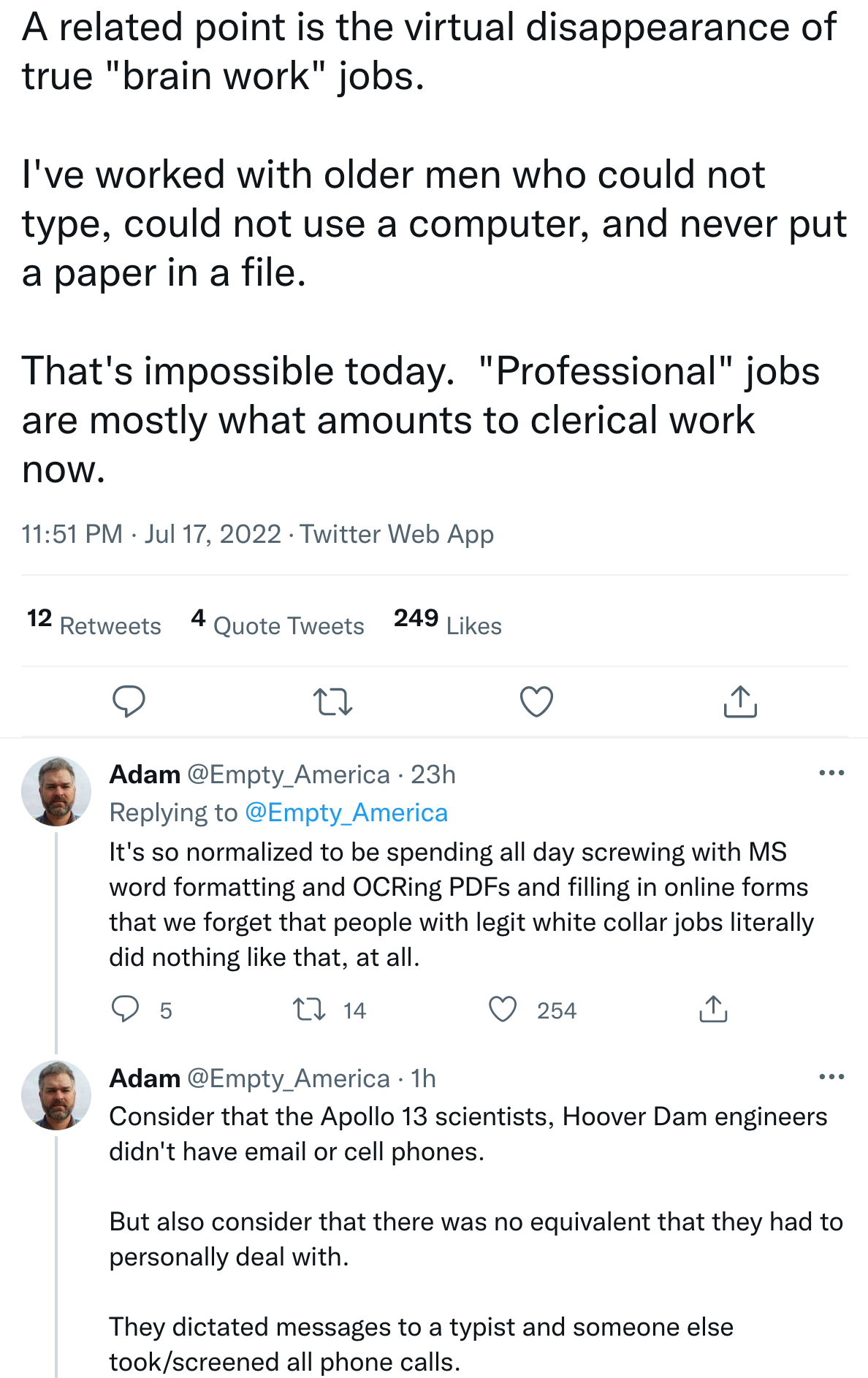Click Adam's avatar on the 1h reply
Screen dimensions: 868x1378
(x=56, y=1095)
